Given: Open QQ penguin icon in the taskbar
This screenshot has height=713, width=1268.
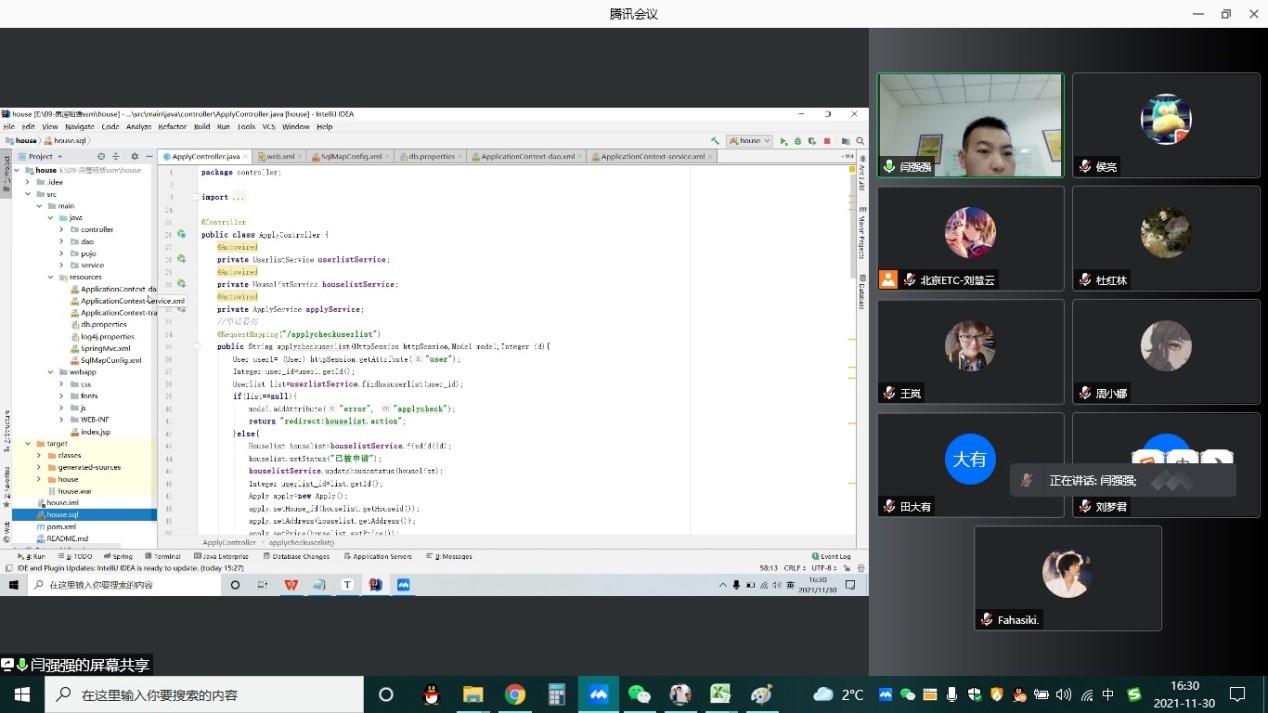Looking at the screenshot, I should click(x=432, y=694).
